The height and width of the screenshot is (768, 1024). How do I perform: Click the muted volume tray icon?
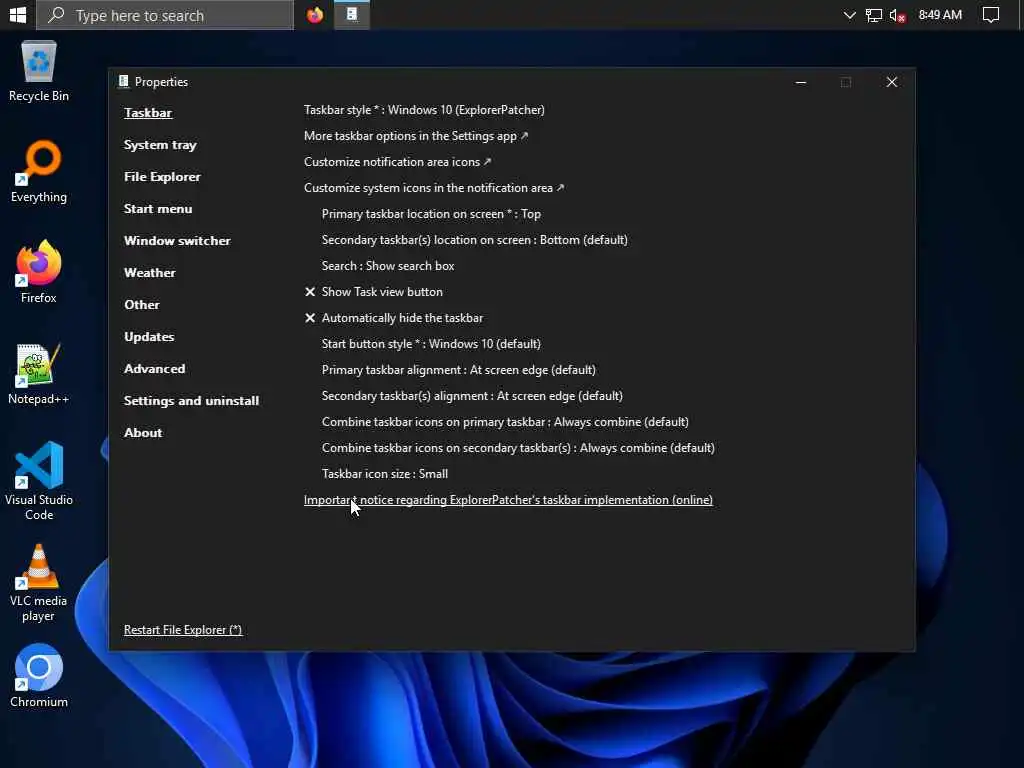click(x=897, y=15)
